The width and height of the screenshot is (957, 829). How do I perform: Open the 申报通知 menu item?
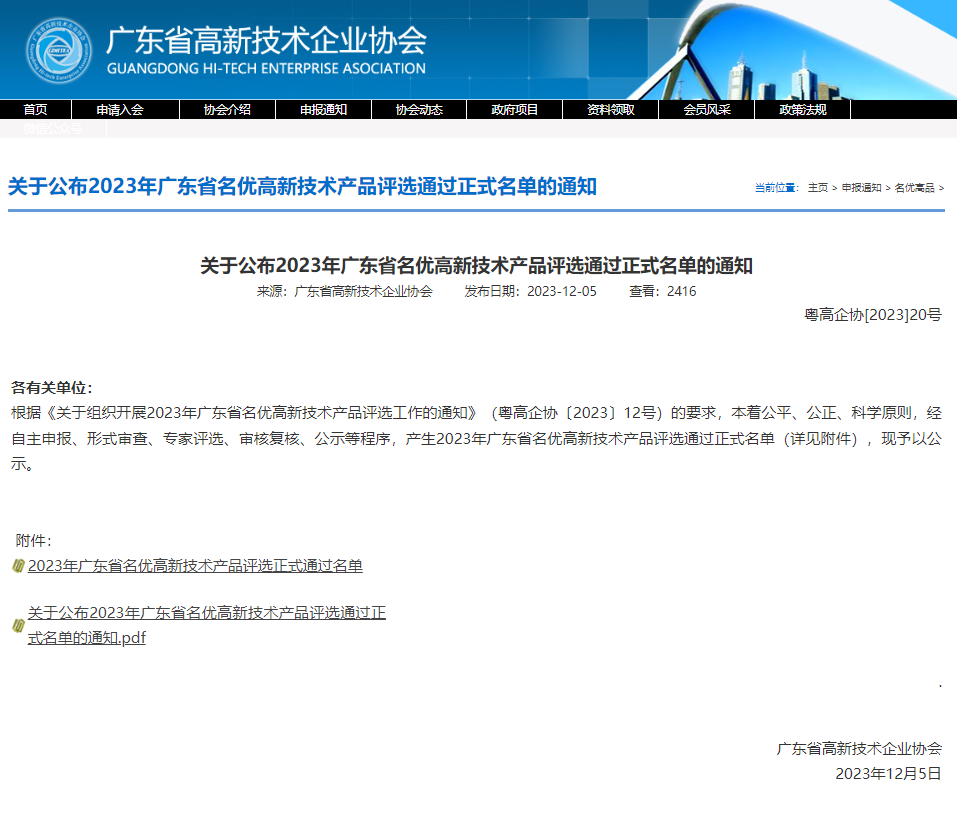(323, 109)
